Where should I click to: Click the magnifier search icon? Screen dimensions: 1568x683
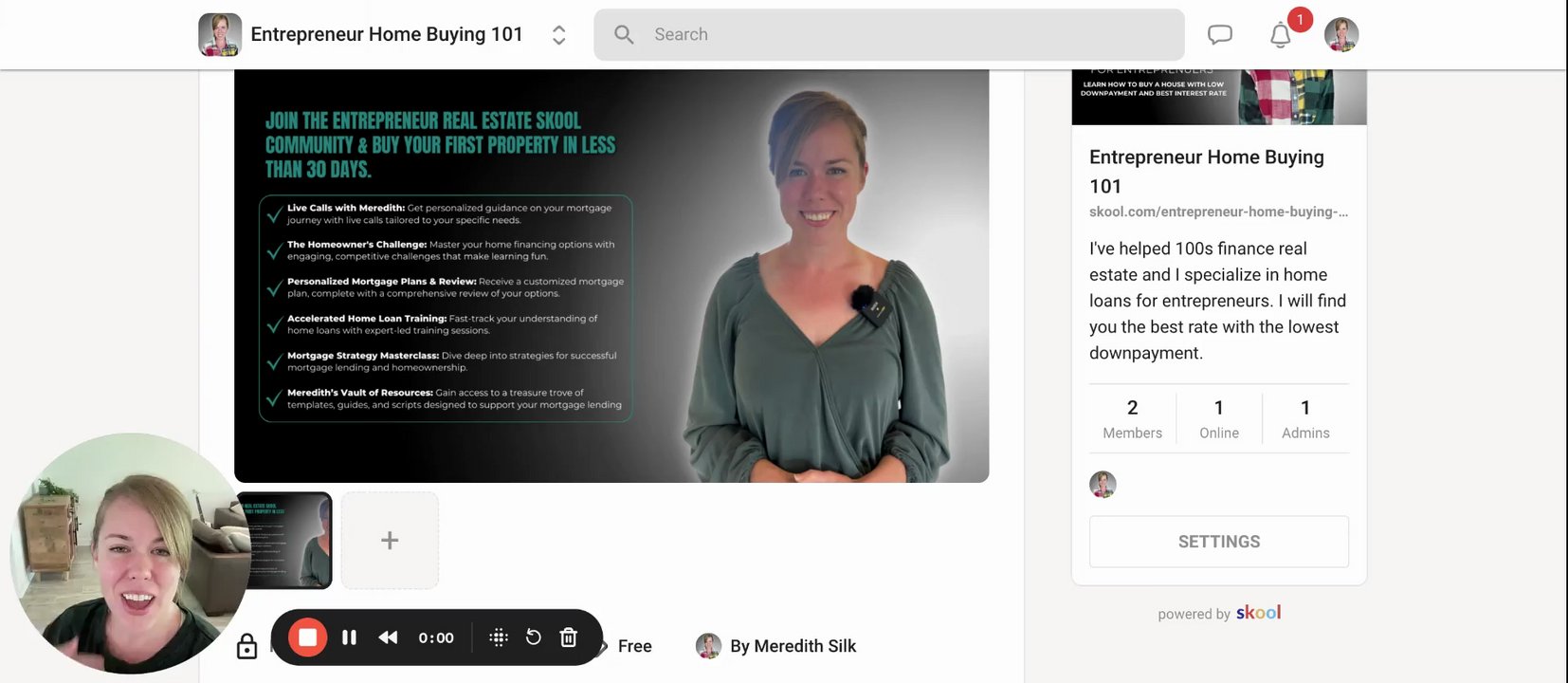click(x=624, y=35)
